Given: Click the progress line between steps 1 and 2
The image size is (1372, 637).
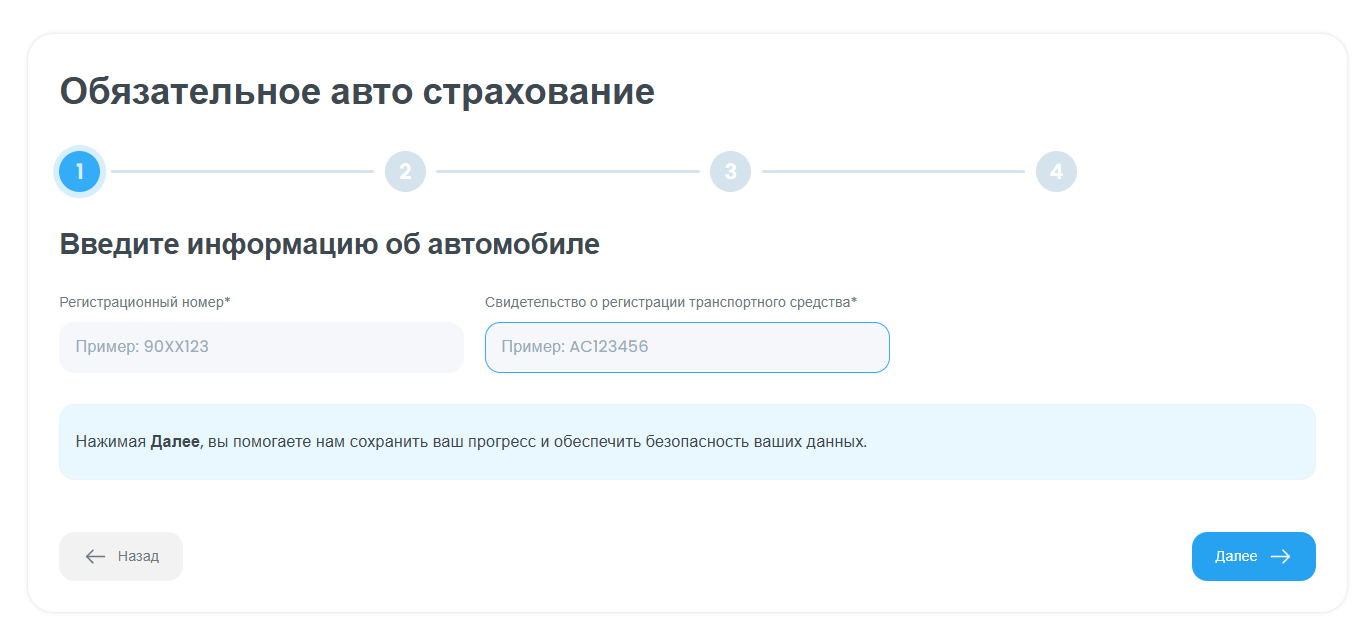Looking at the screenshot, I should tap(240, 171).
